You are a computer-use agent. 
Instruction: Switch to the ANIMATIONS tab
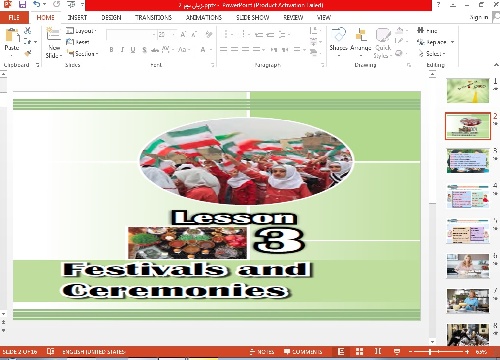pyautogui.click(x=204, y=17)
